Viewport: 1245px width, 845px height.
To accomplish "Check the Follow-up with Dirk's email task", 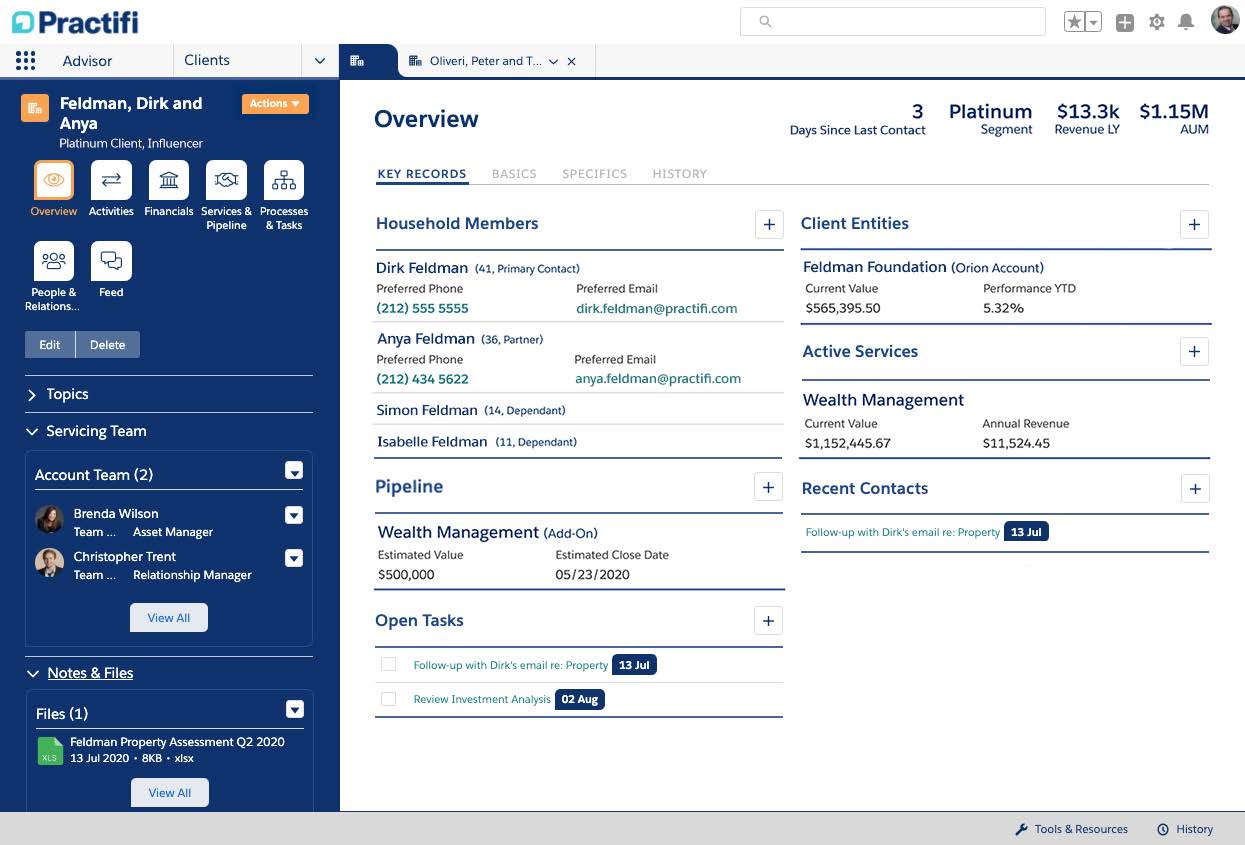I will click(x=389, y=664).
